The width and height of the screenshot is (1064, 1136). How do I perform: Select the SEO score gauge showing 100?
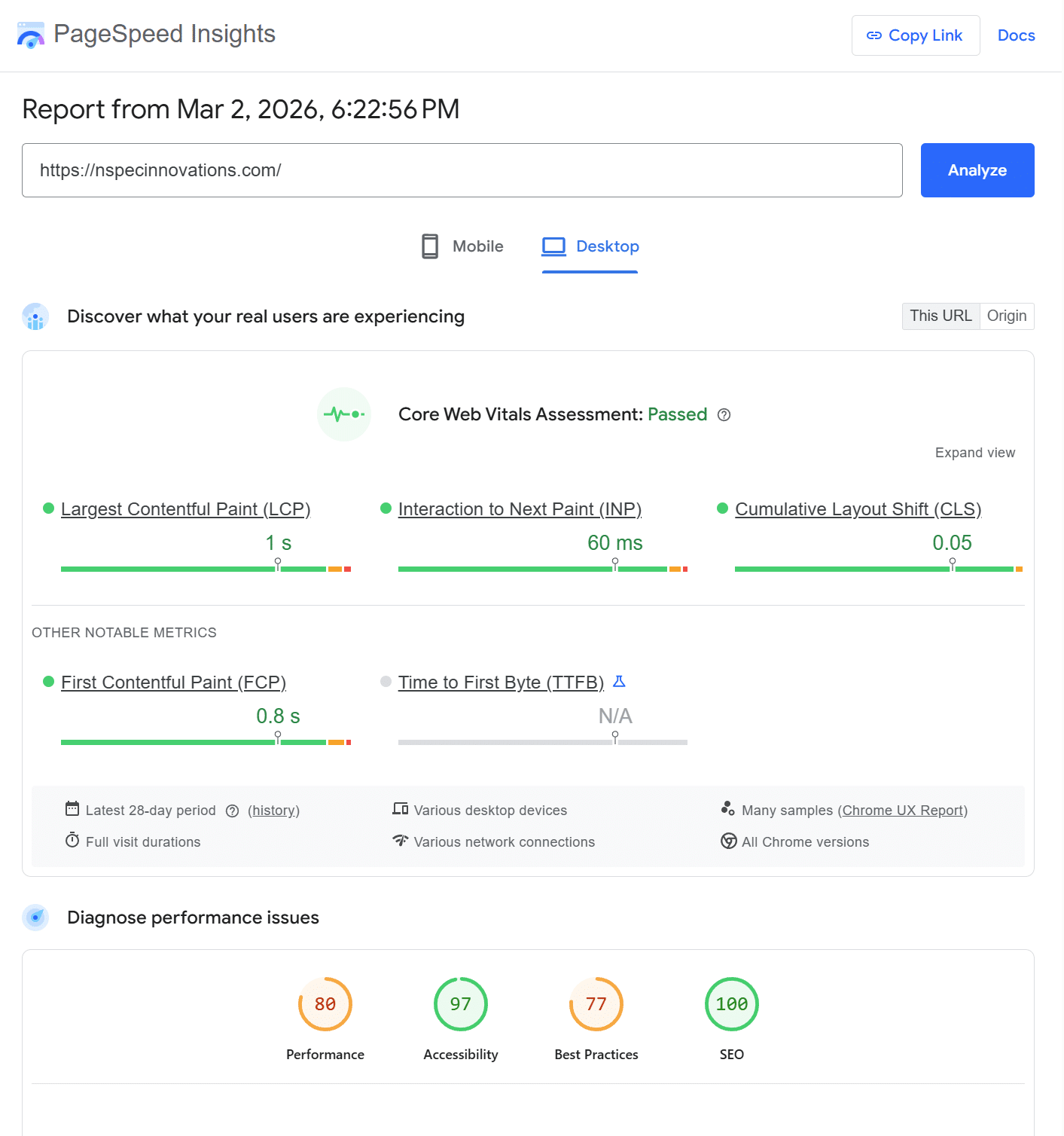(x=732, y=1004)
